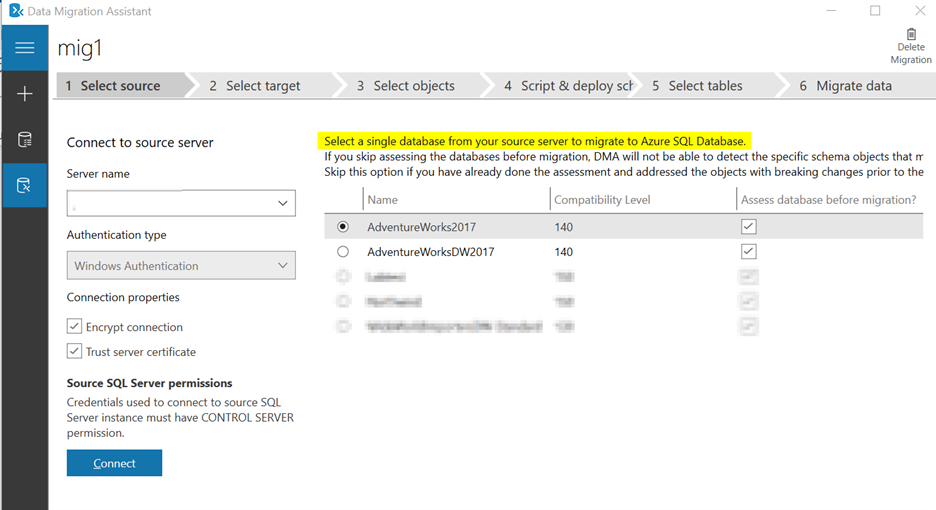
Task: Go to step 1 Select source
Action: 121,86
